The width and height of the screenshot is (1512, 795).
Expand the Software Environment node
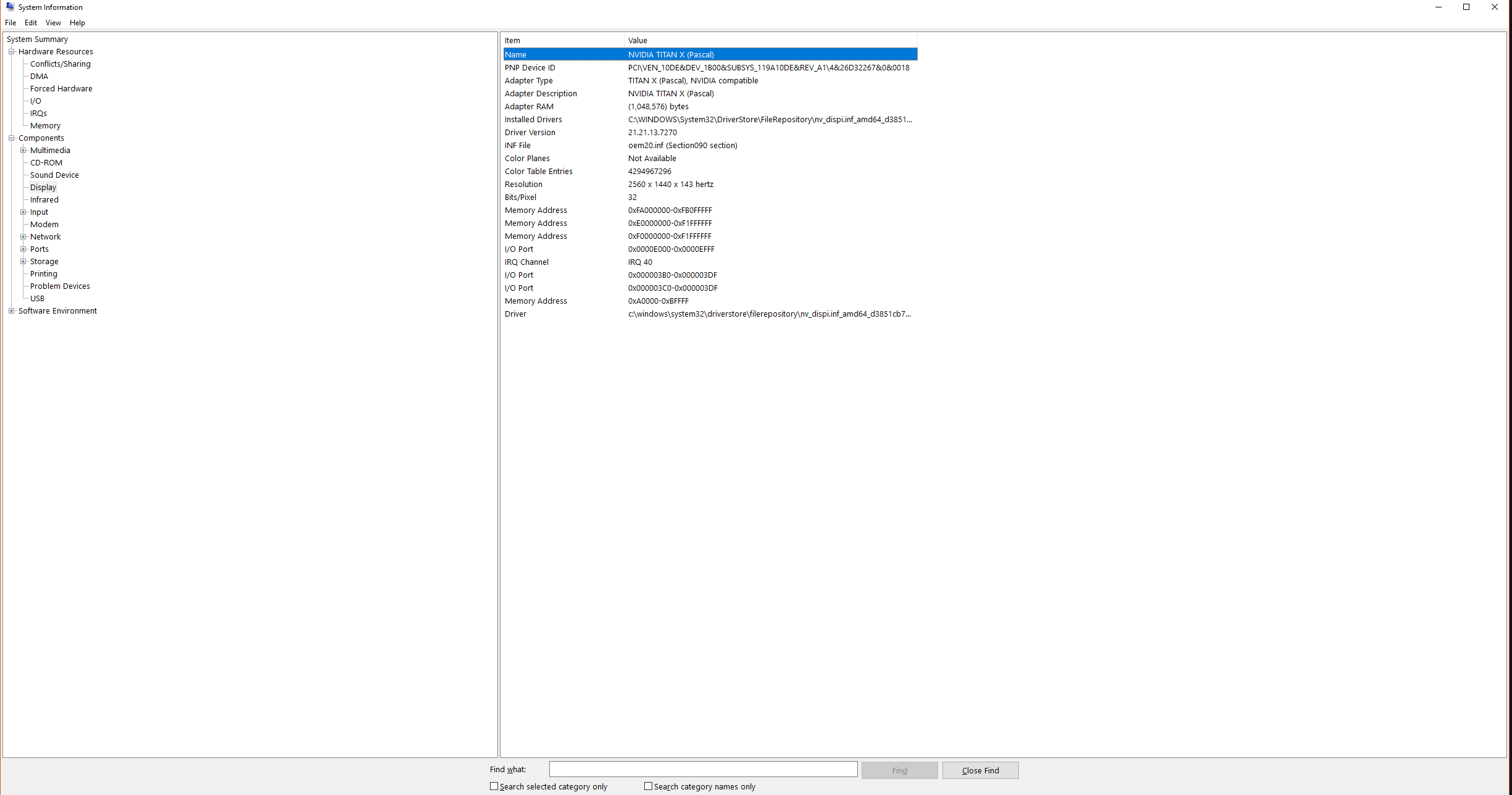[11, 311]
